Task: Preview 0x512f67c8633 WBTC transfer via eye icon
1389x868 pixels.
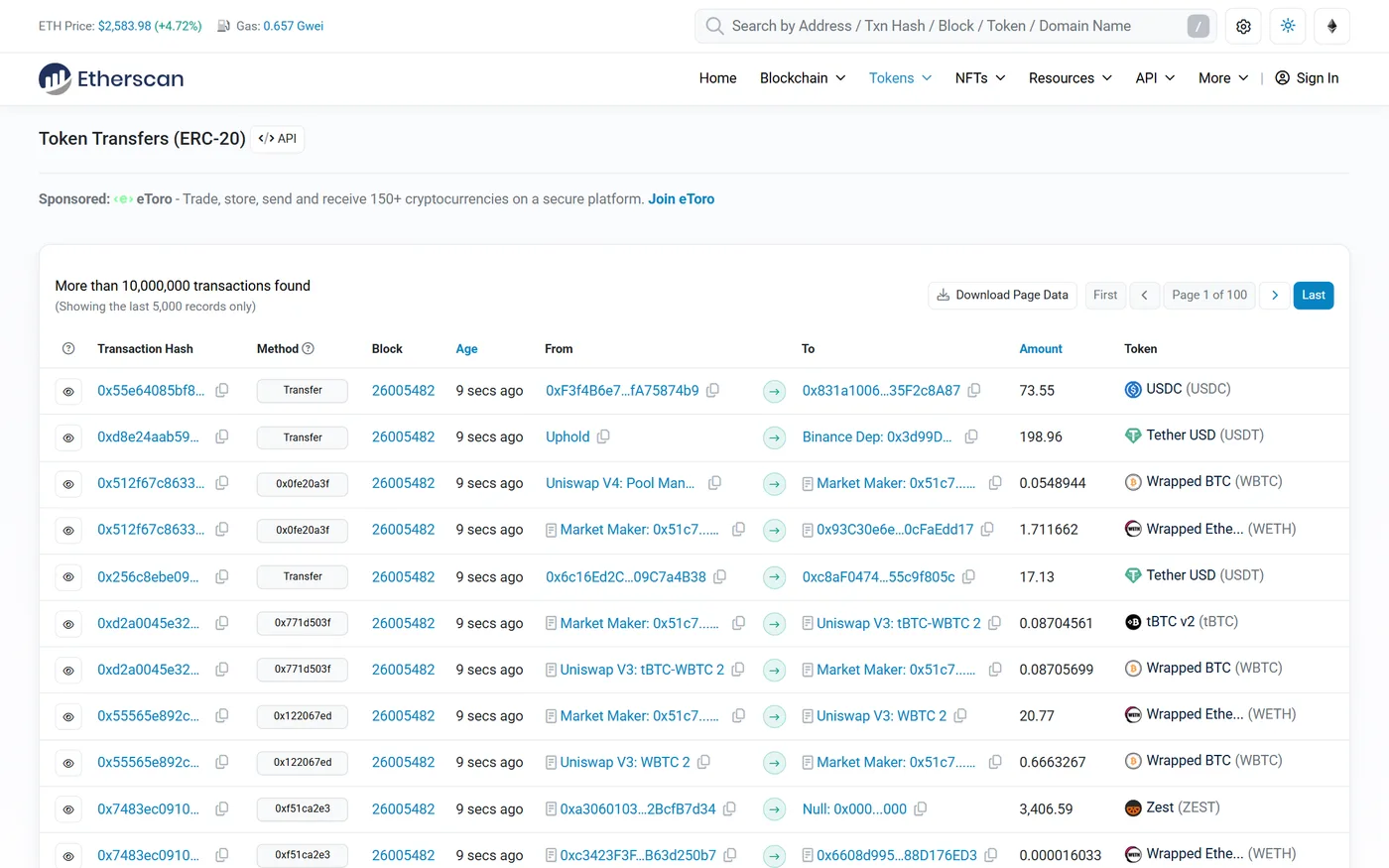Action: coord(68,485)
